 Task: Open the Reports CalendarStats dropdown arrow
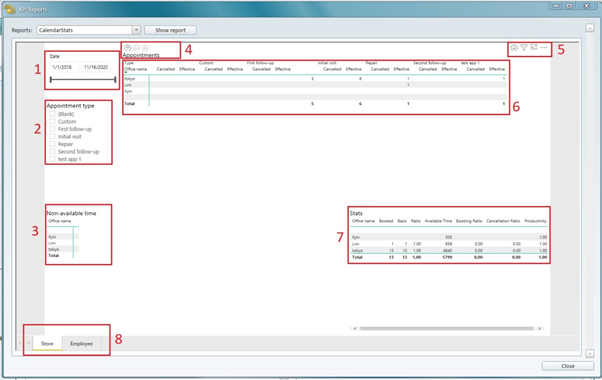[136, 30]
